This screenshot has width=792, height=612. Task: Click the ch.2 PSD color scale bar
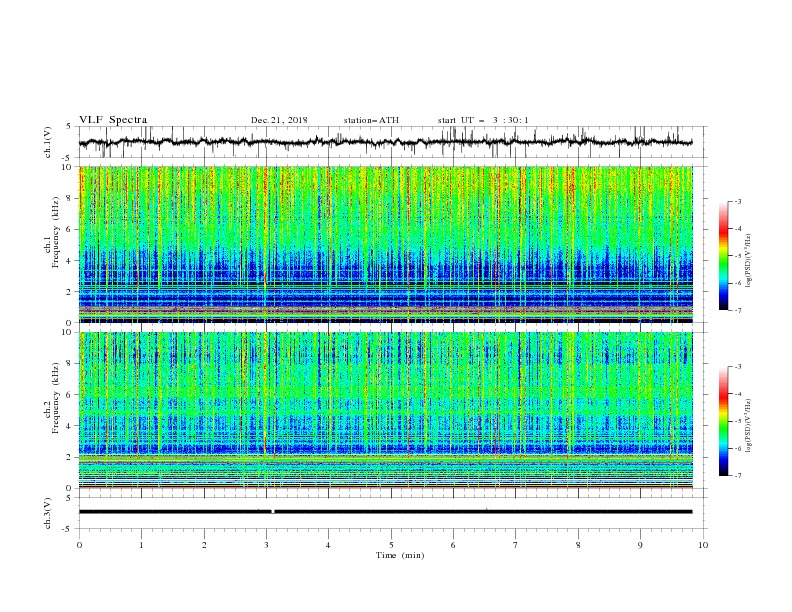(x=723, y=421)
